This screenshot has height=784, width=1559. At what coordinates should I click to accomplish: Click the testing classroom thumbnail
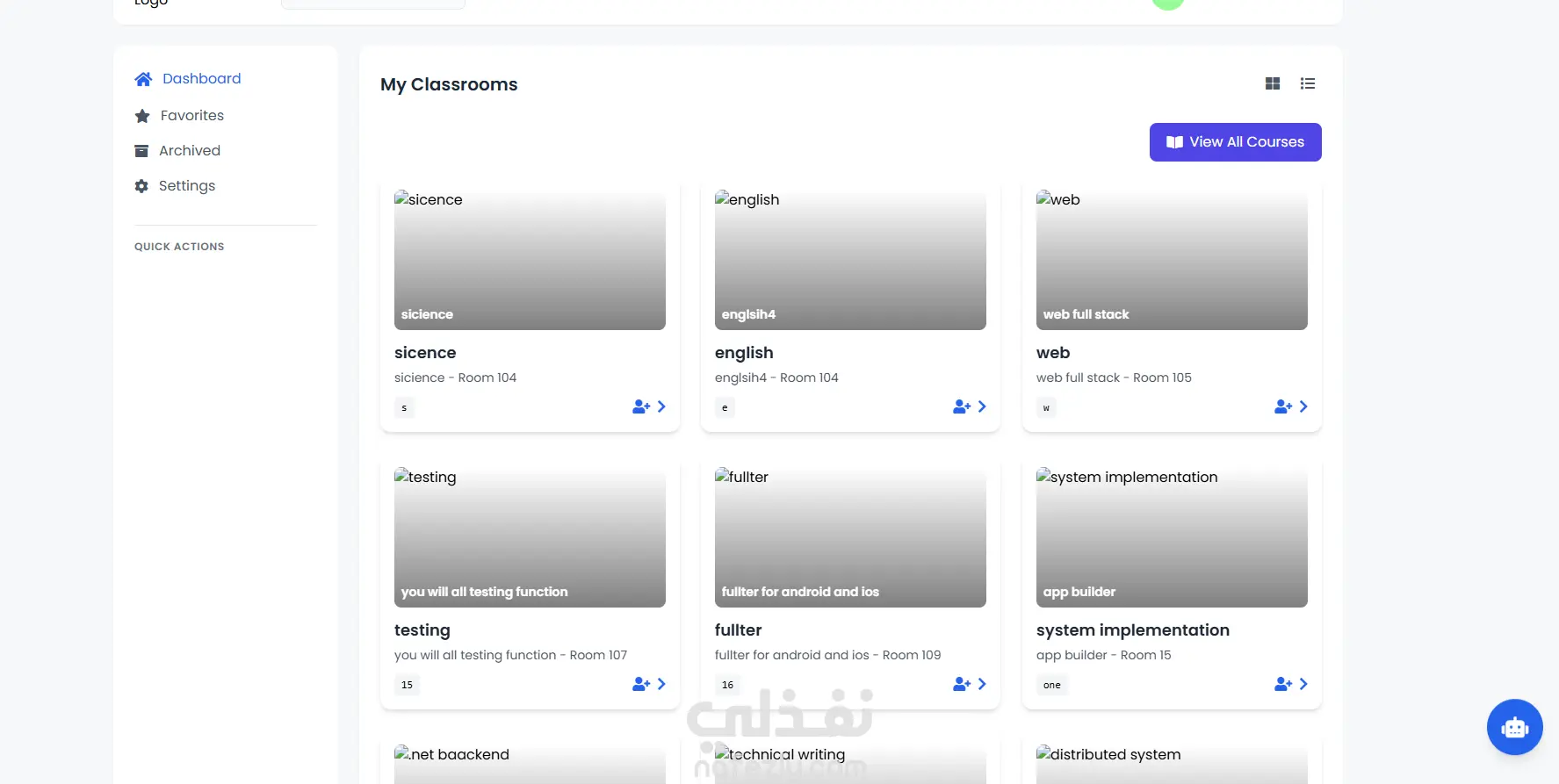click(530, 537)
